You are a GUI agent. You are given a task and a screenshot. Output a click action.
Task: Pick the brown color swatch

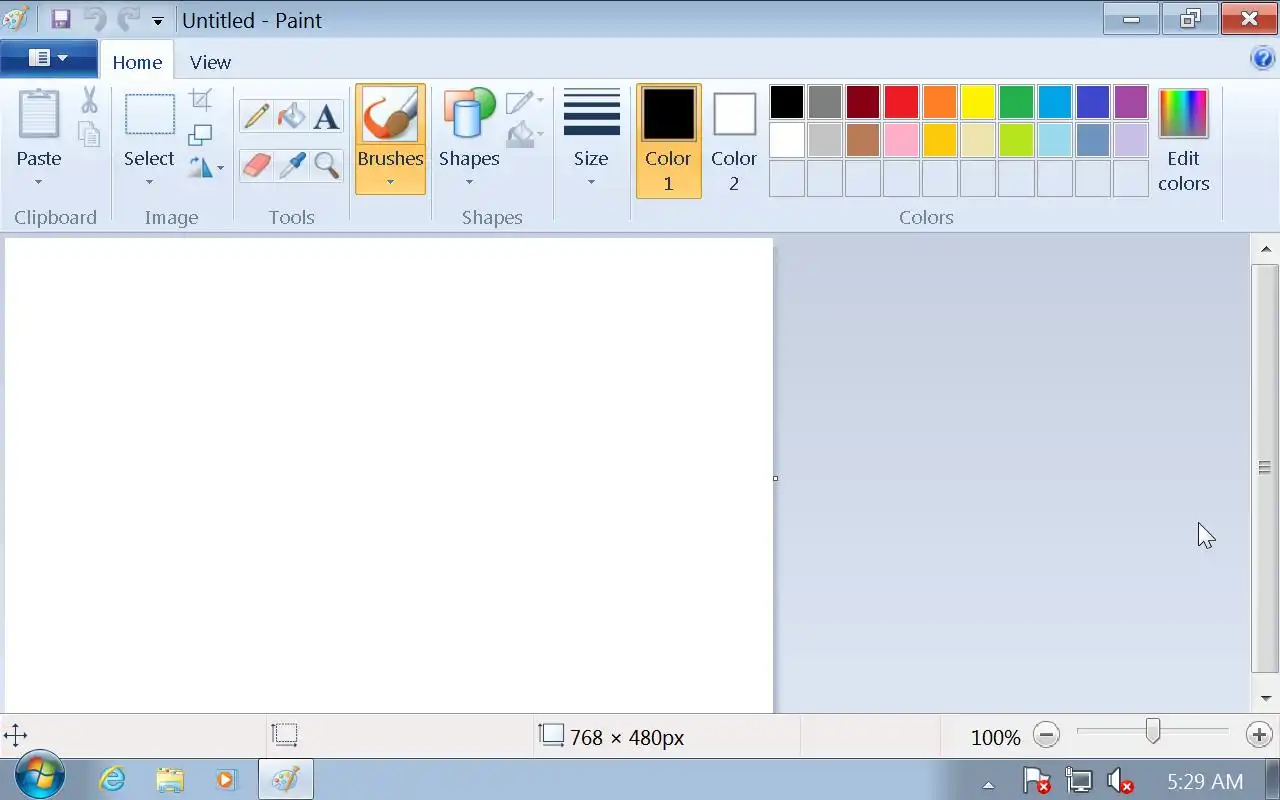pyautogui.click(x=863, y=140)
